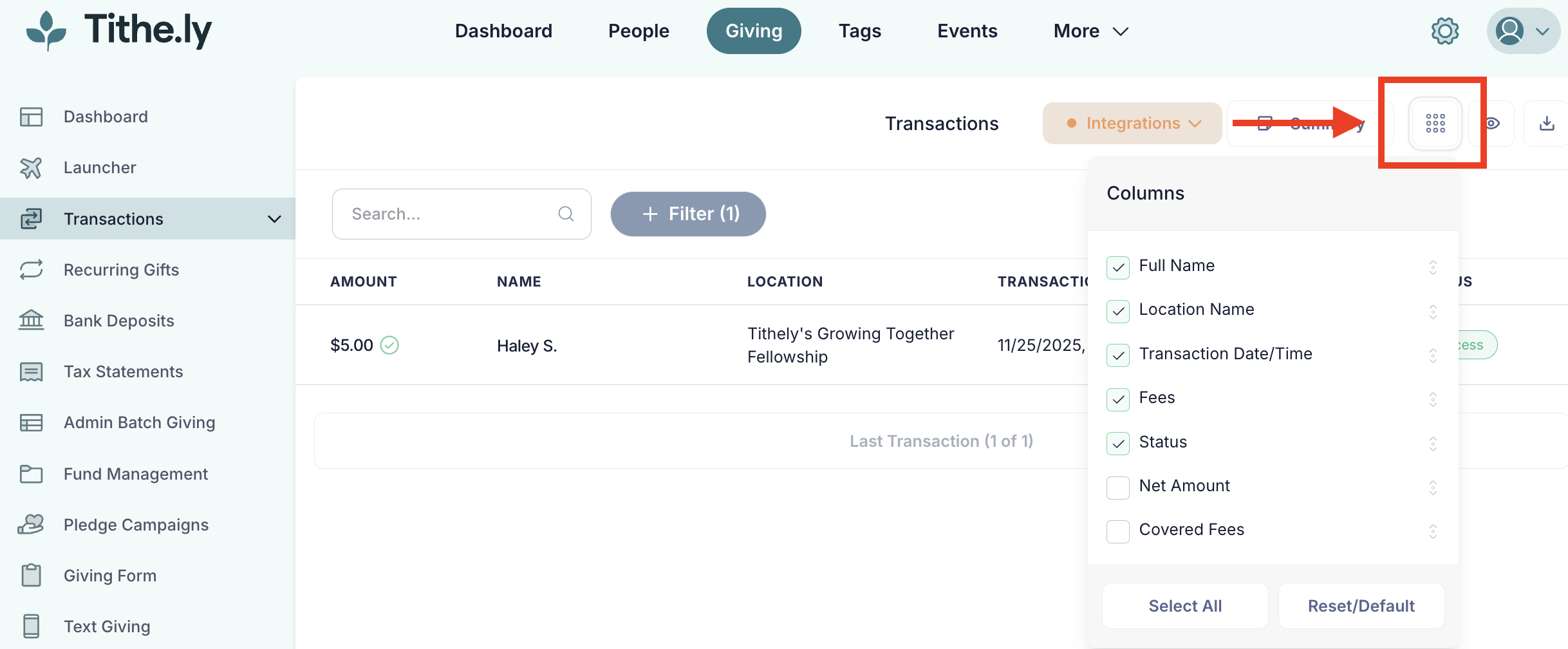This screenshot has height=649, width=1568.
Task: Click the Select All button
Action: [1185, 606]
